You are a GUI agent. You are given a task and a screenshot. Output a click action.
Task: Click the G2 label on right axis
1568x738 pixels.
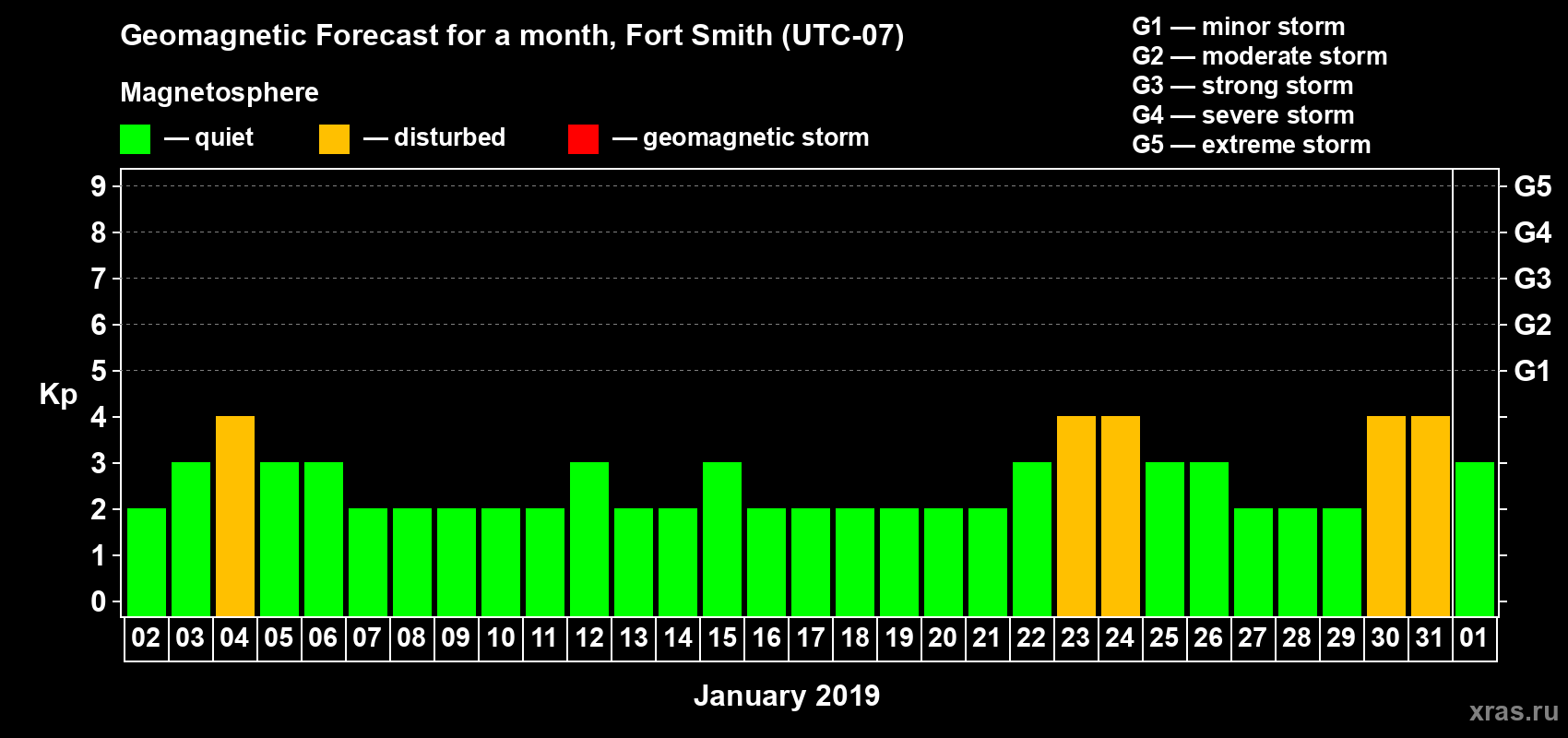pos(1532,325)
